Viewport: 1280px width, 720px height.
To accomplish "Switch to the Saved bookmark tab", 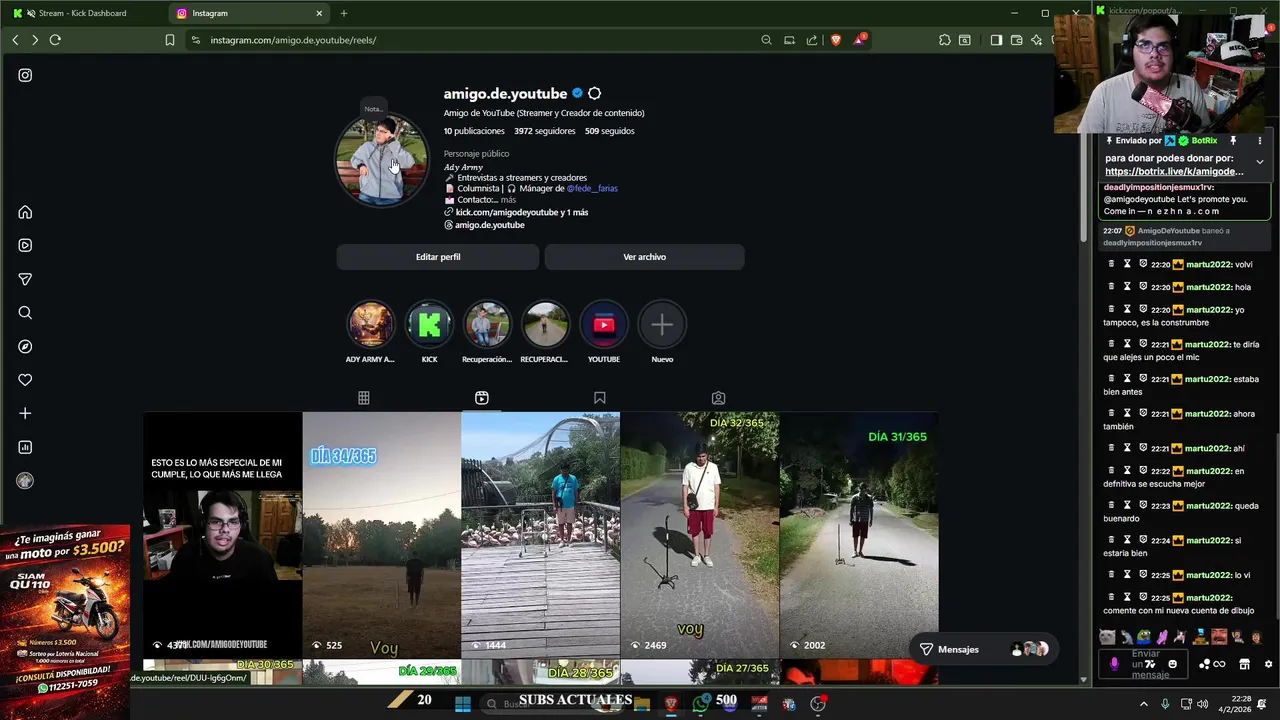I will [x=600, y=398].
